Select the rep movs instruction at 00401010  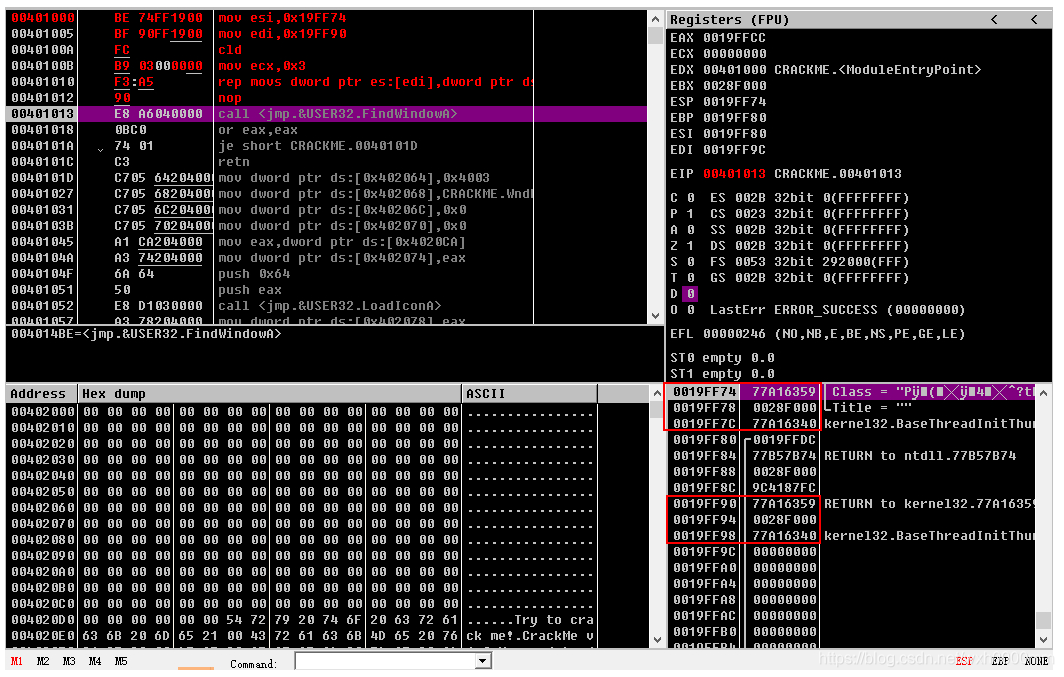click(326, 82)
